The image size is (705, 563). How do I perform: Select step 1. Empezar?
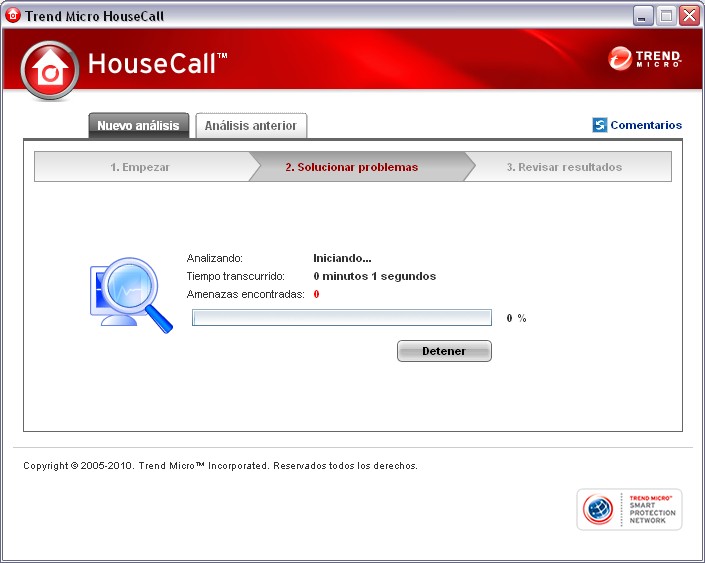[140, 167]
